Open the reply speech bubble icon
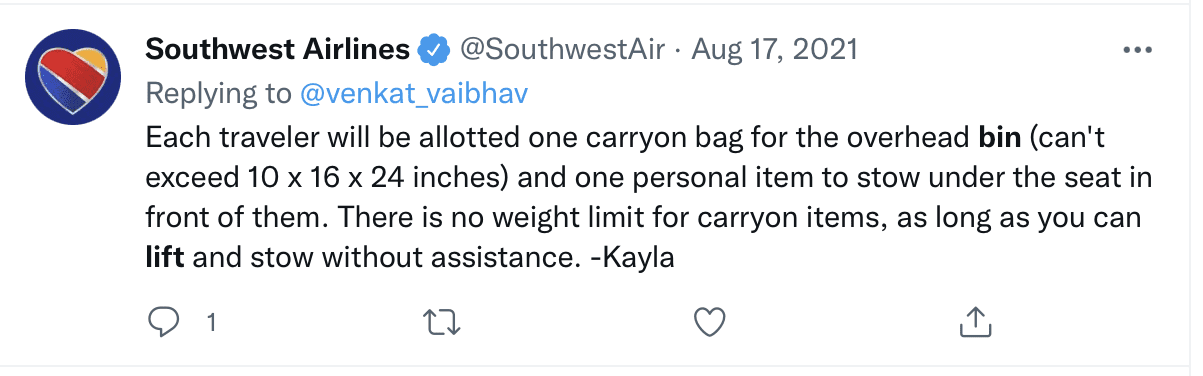 [x=162, y=322]
